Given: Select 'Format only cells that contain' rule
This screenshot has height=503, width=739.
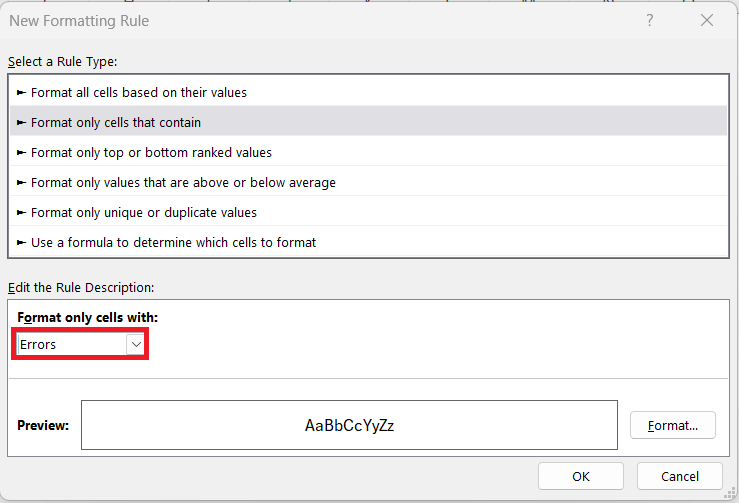Looking at the screenshot, I should click(368, 122).
